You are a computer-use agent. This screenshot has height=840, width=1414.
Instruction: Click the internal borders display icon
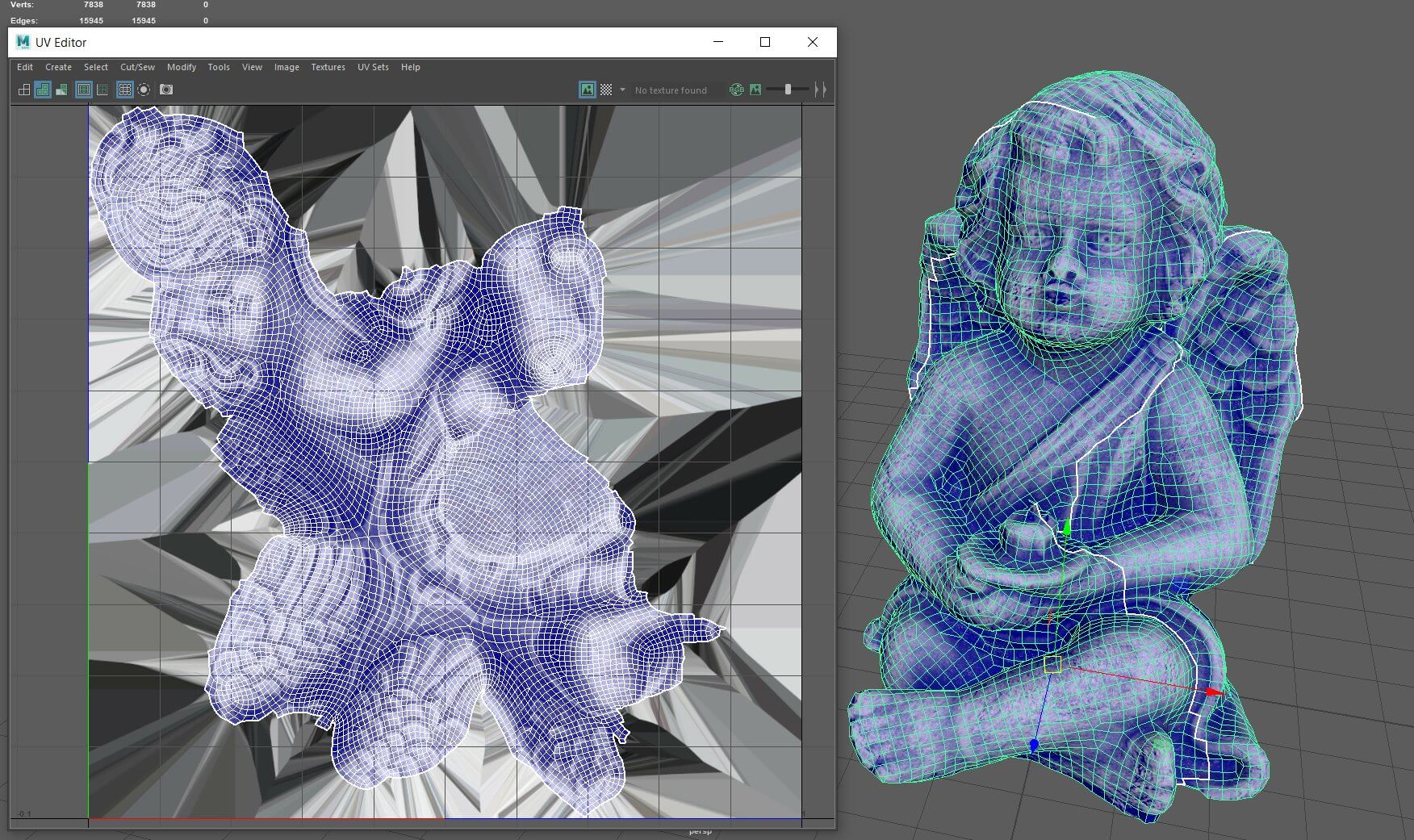[x=102, y=90]
